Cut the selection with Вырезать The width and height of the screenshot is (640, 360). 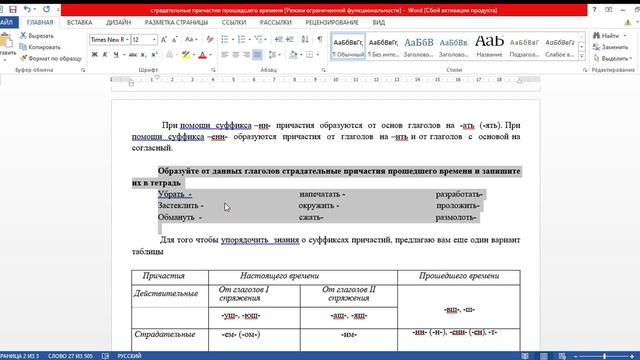click(x=37, y=36)
